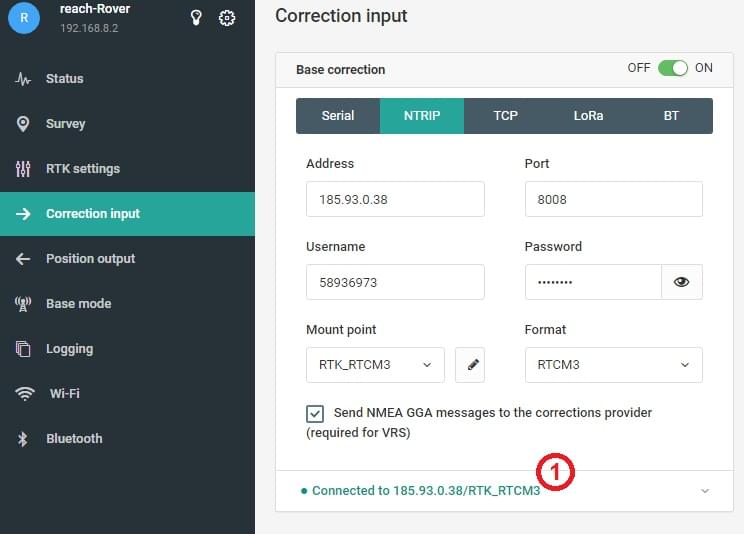
Task: Click the lightbulb icon in header
Action: pyautogui.click(x=197, y=17)
